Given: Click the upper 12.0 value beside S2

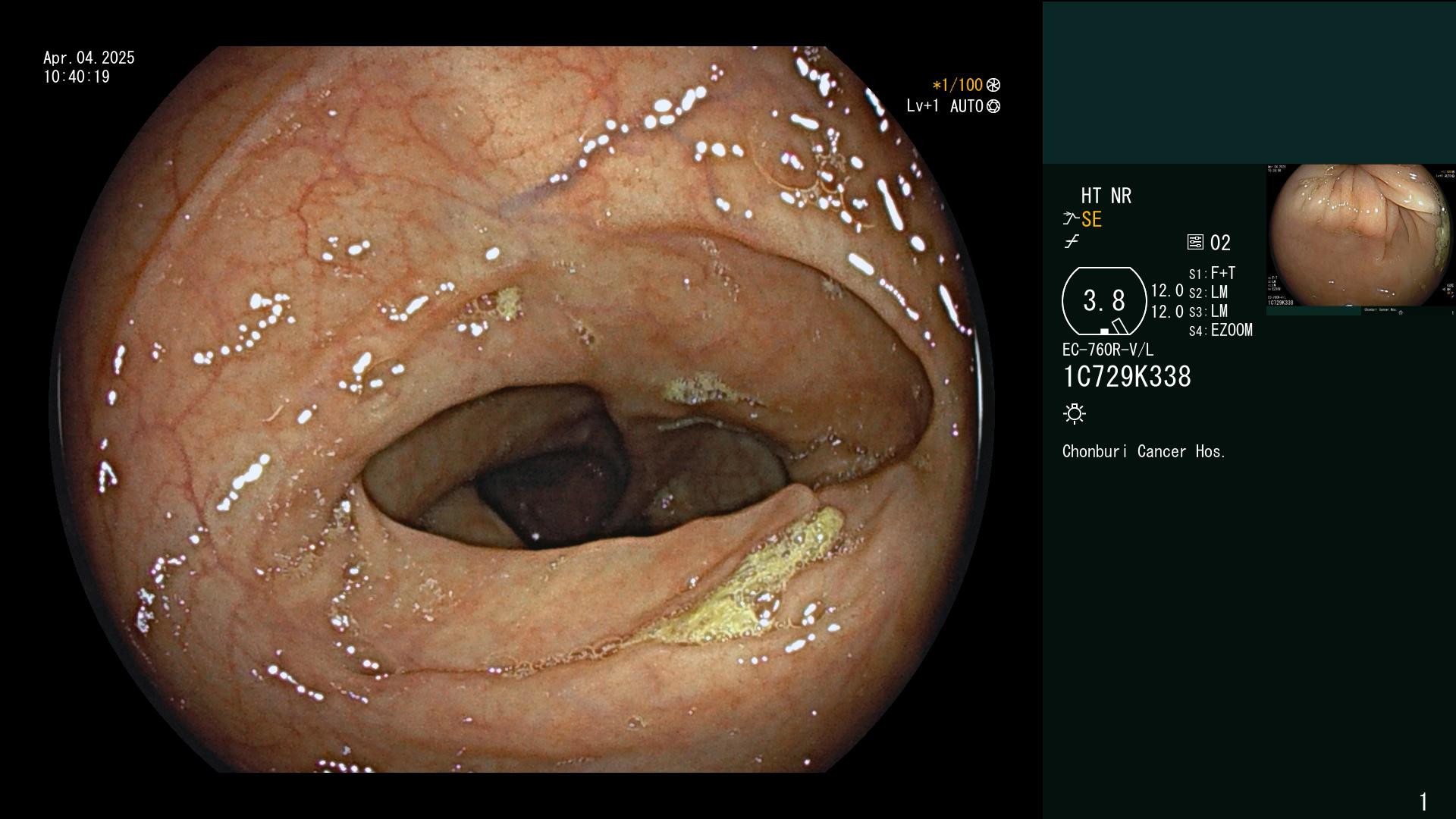Looking at the screenshot, I should point(1167,291).
